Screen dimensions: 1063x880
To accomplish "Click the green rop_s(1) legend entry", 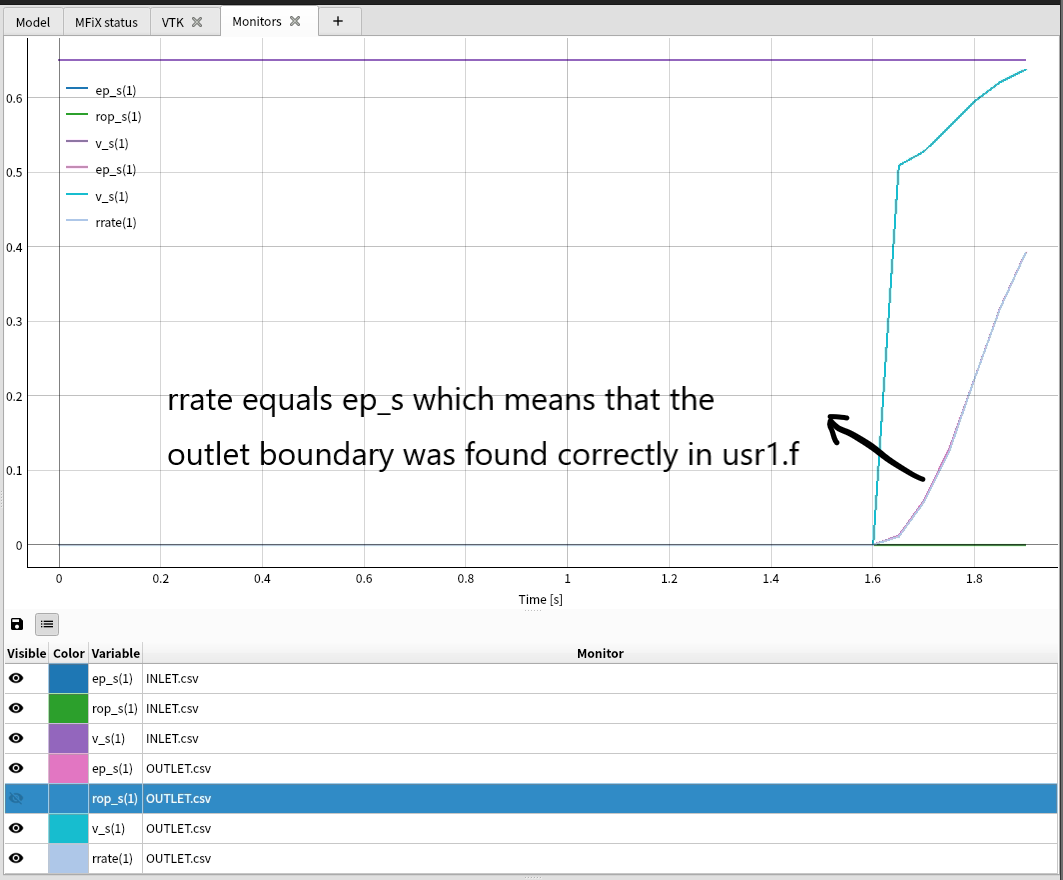I will pos(104,117).
